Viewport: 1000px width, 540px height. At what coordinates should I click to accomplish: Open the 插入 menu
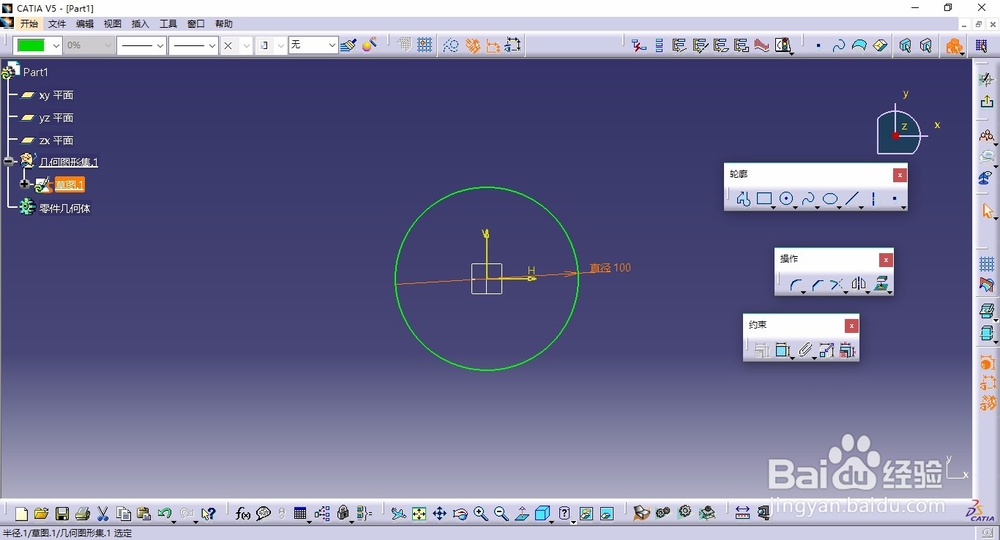tap(140, 24)
